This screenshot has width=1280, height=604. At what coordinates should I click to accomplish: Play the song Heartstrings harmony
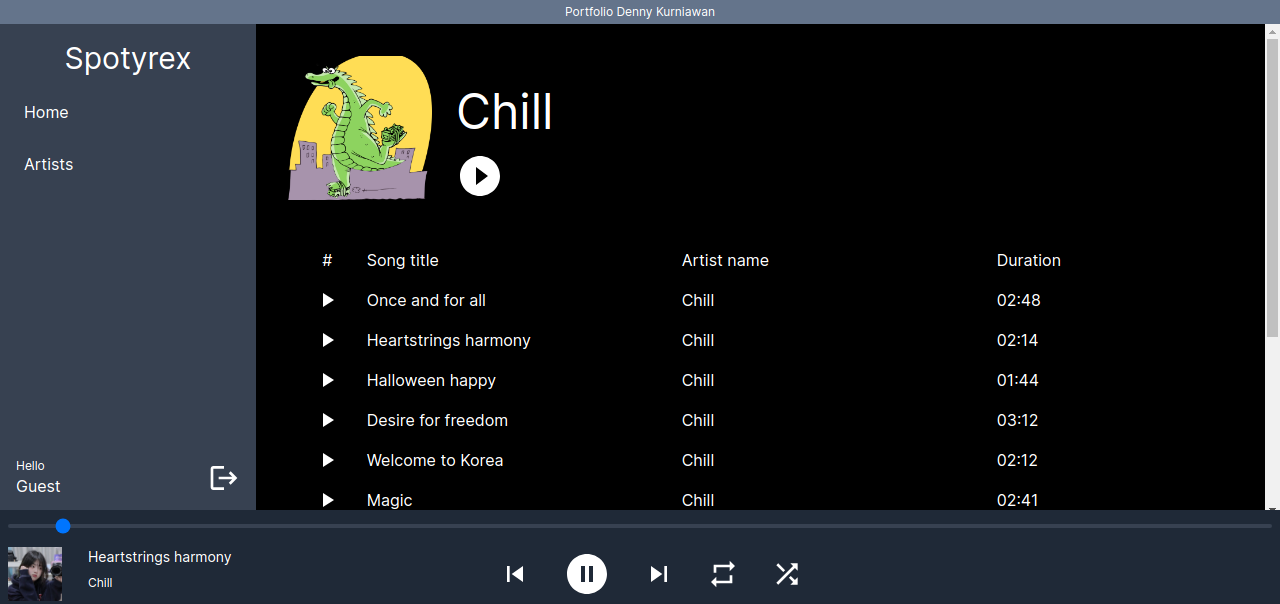point(328,340)
